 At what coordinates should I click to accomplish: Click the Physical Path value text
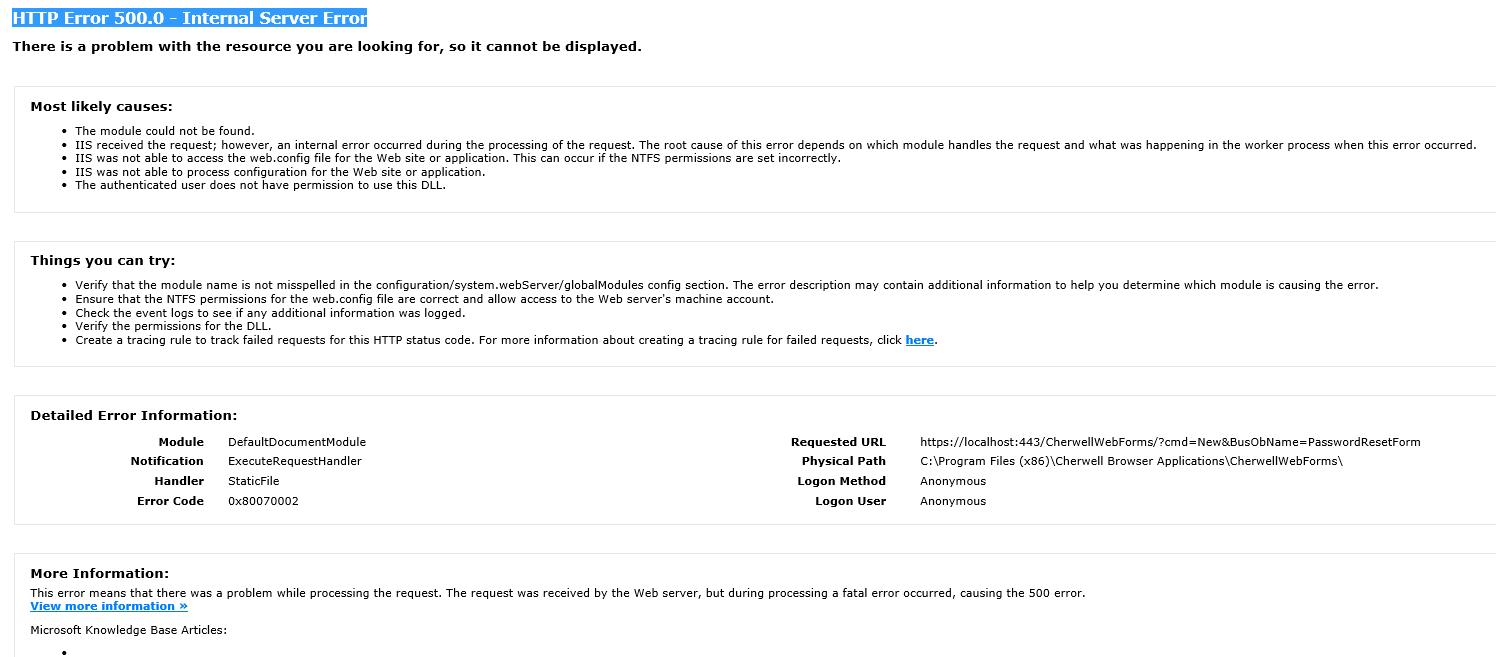tap(1131, 461)
